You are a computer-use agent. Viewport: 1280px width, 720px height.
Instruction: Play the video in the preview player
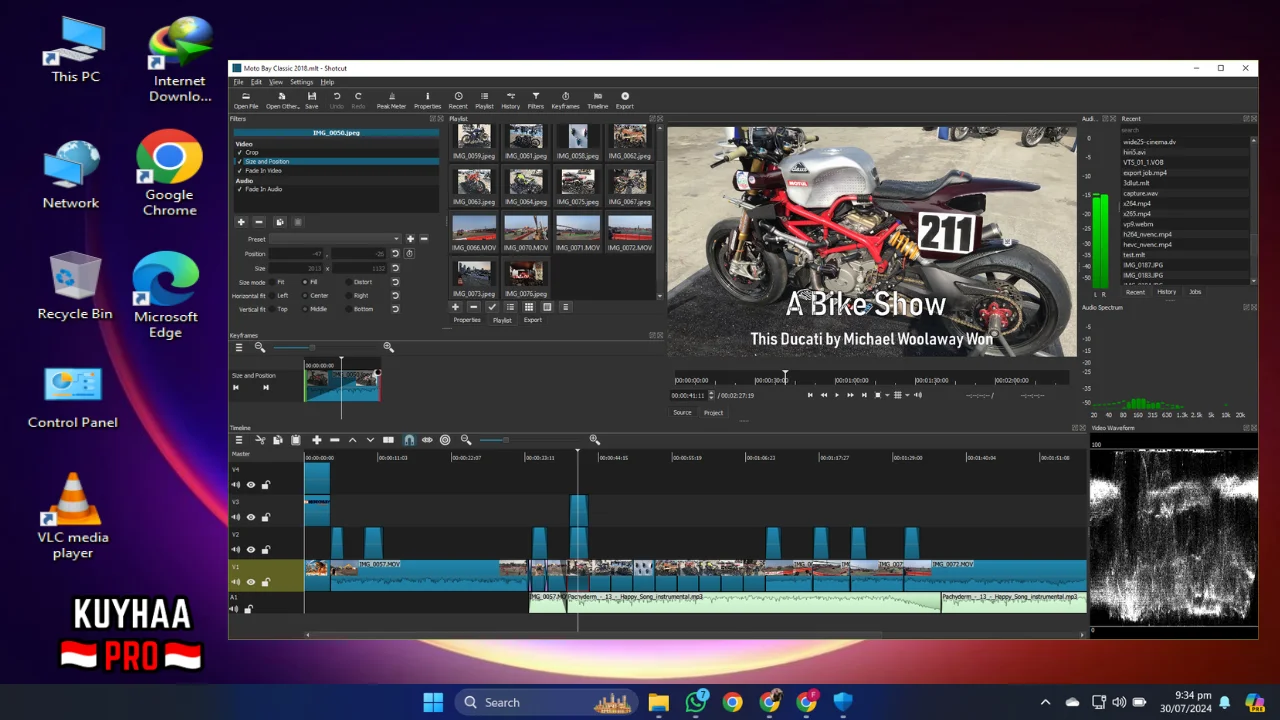click(837, 395)
